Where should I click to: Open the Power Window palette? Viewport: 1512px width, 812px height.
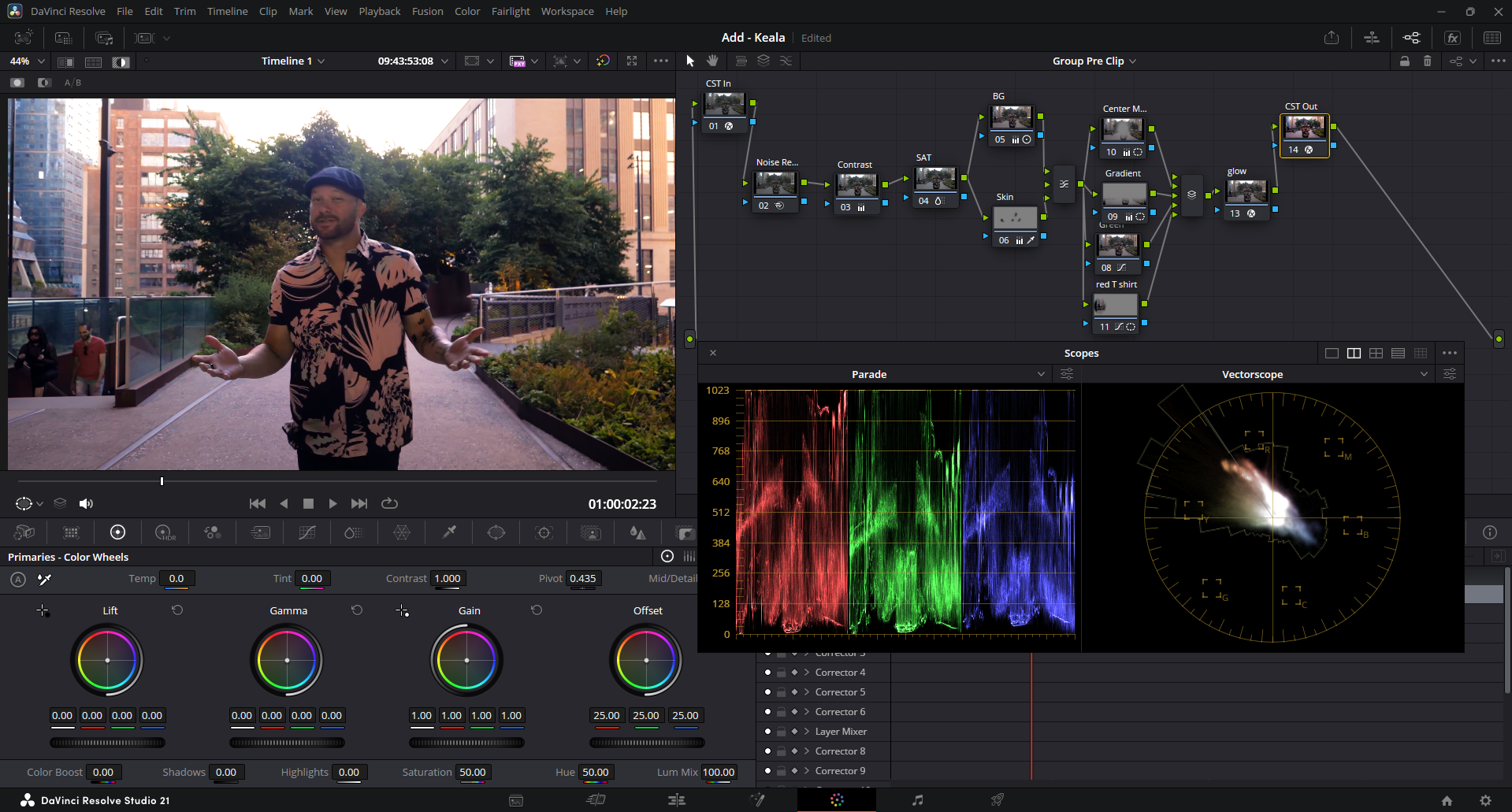(x=496, y=533)
